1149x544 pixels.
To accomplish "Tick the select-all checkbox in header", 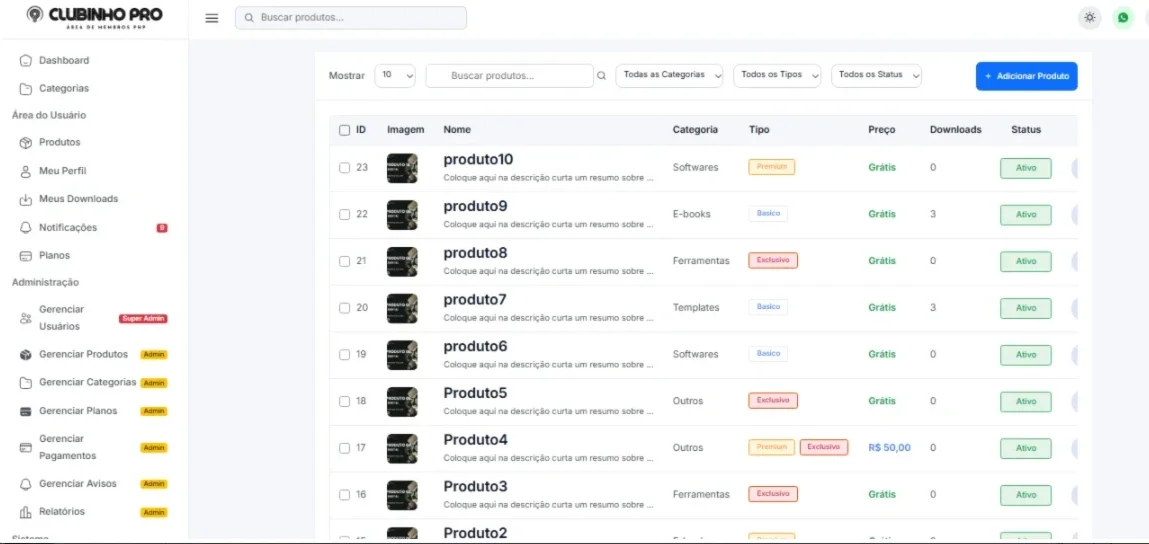I will click(344, 130).
